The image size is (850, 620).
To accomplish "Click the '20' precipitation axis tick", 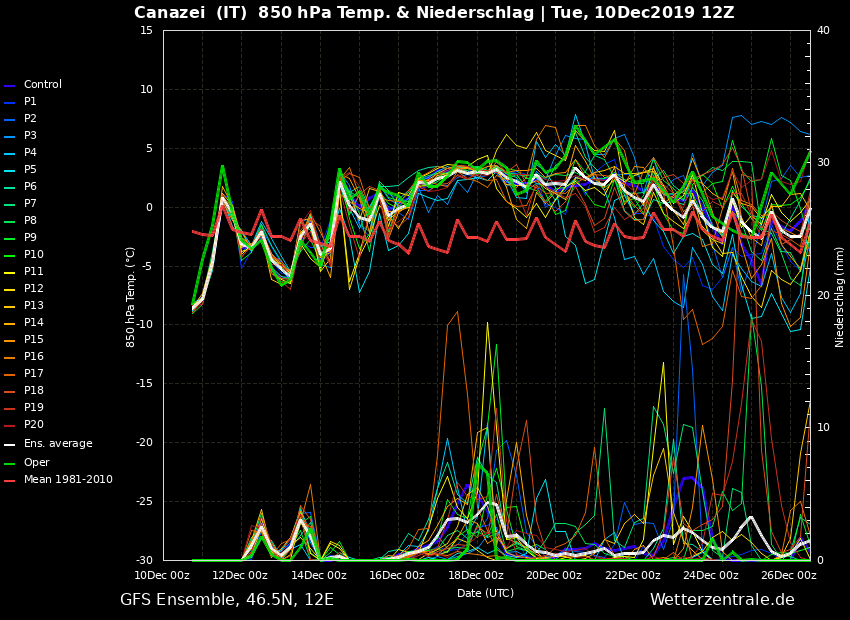I will [x=823, y=295].
